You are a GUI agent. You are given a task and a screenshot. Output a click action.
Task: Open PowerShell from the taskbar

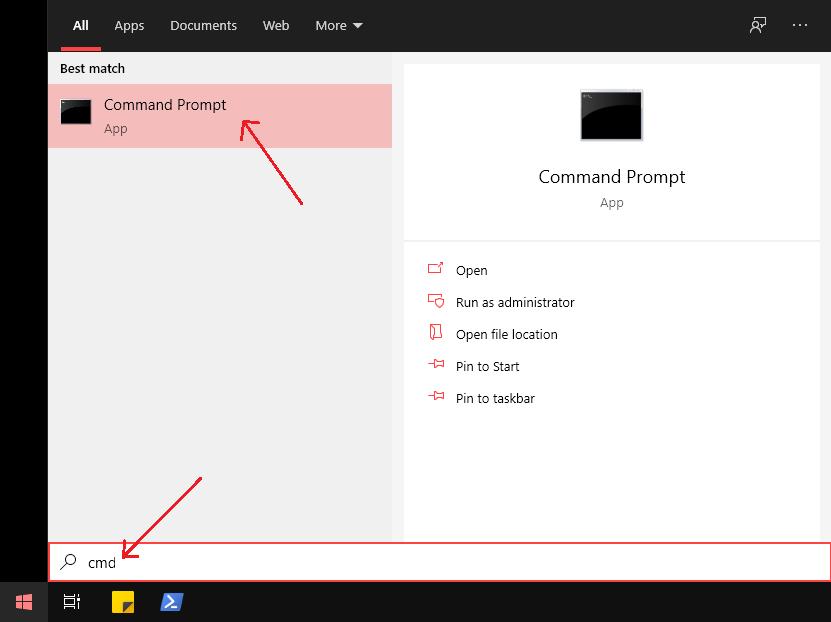click(172, 602)
